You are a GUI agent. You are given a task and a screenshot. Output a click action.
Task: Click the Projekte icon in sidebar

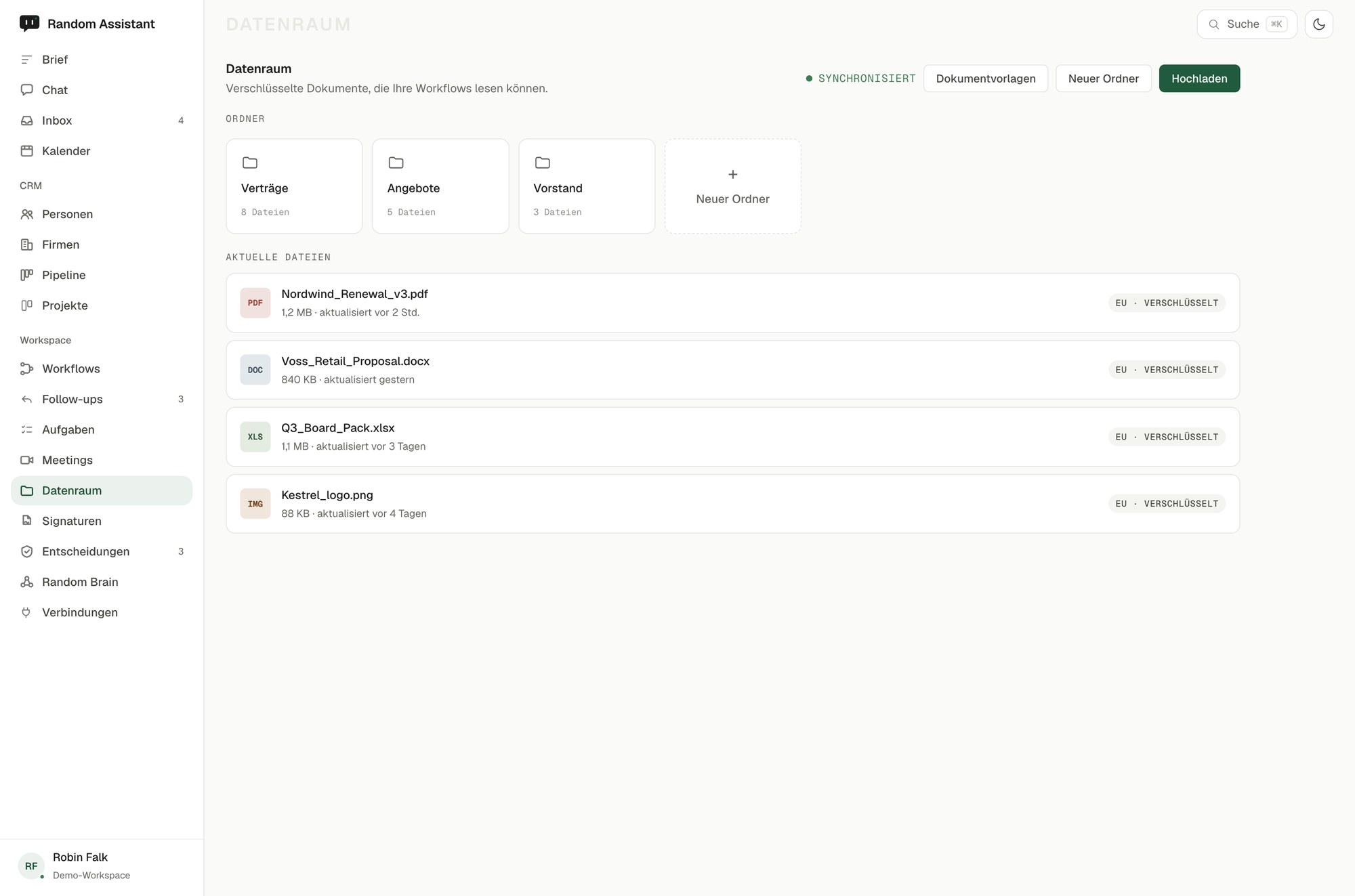(26, 305)
